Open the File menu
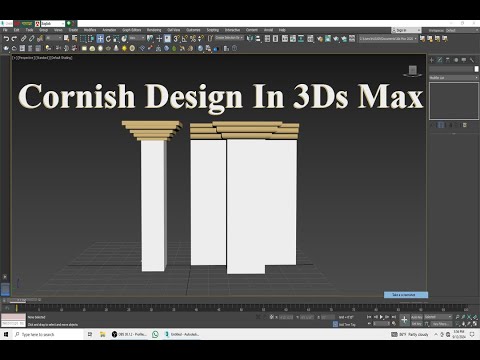The image size is (480, 360). coord(5,30)
